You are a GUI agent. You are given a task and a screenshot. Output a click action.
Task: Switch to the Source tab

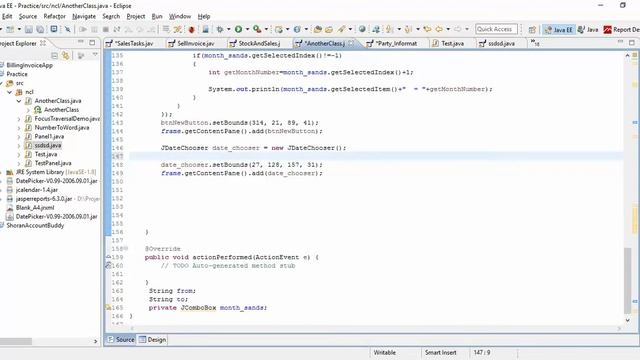coord(121,340)
